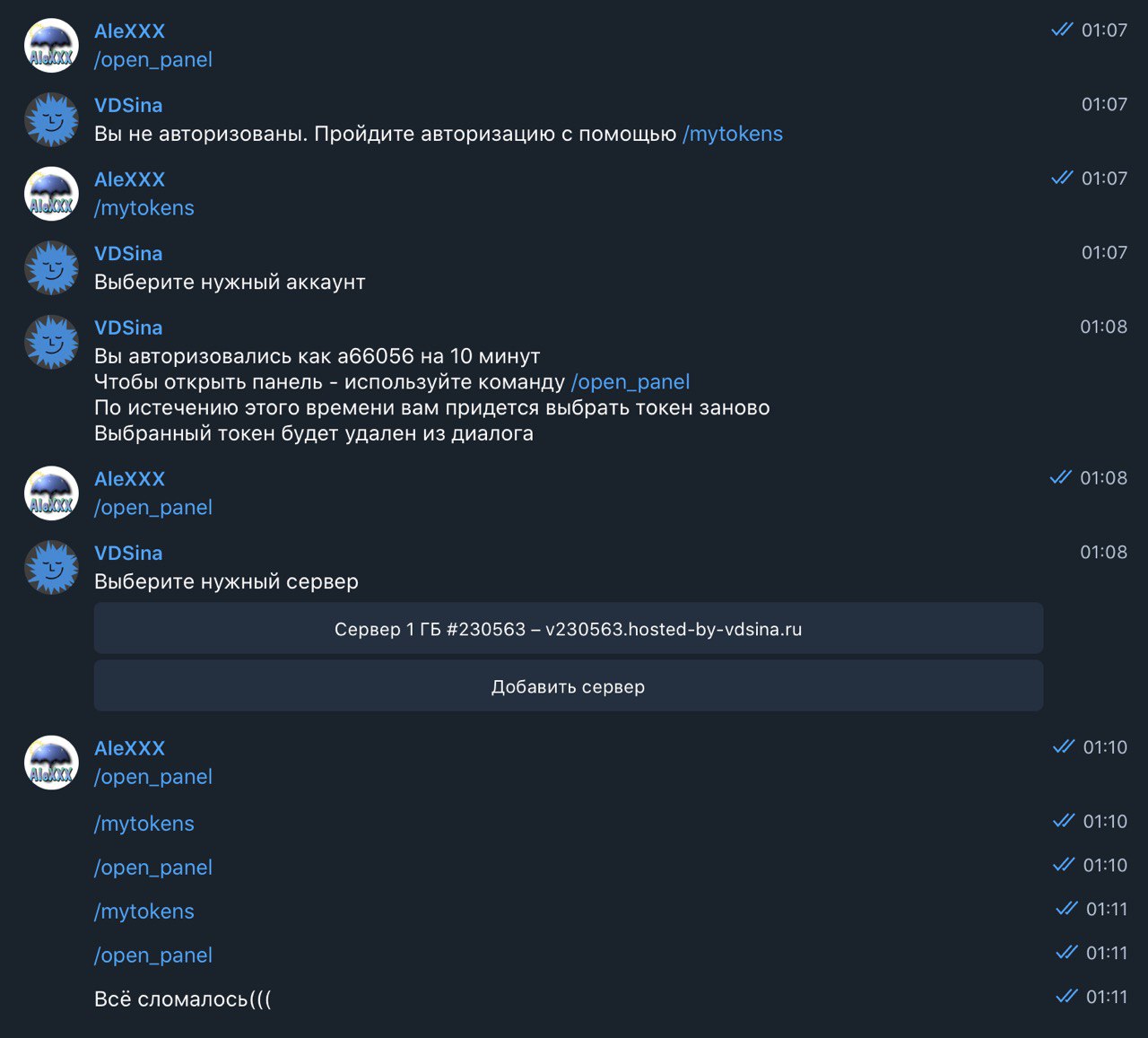Select the "Сервер 1 ГБ #230563" button
This screenshot has height=1038, width=1148.
569,629
